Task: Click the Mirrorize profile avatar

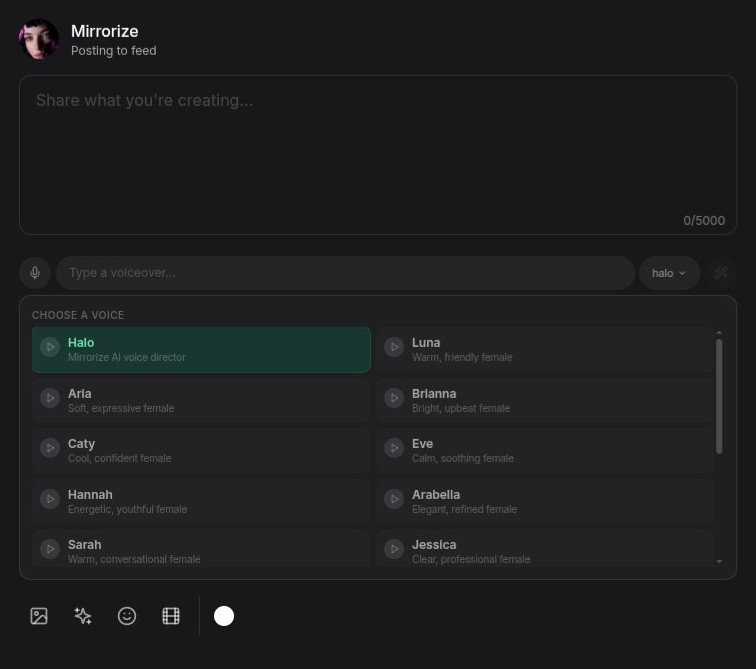Action: pos(39,39)
